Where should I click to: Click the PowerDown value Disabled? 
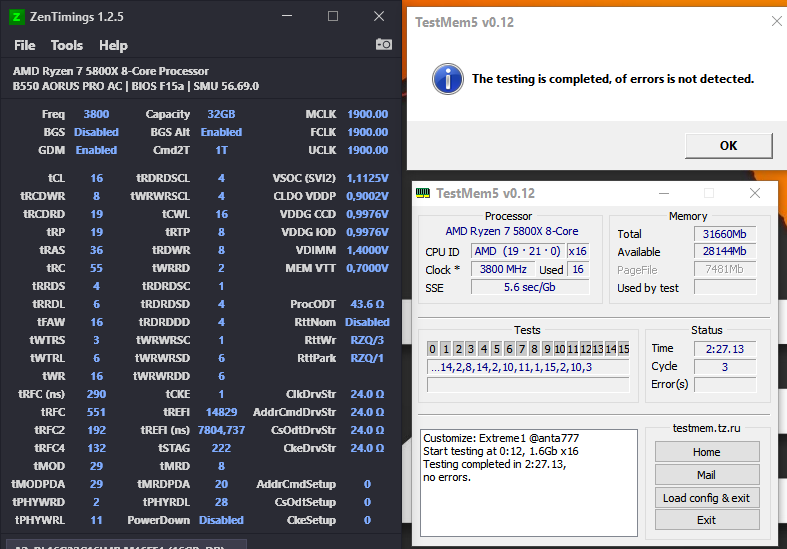point(221,520)
